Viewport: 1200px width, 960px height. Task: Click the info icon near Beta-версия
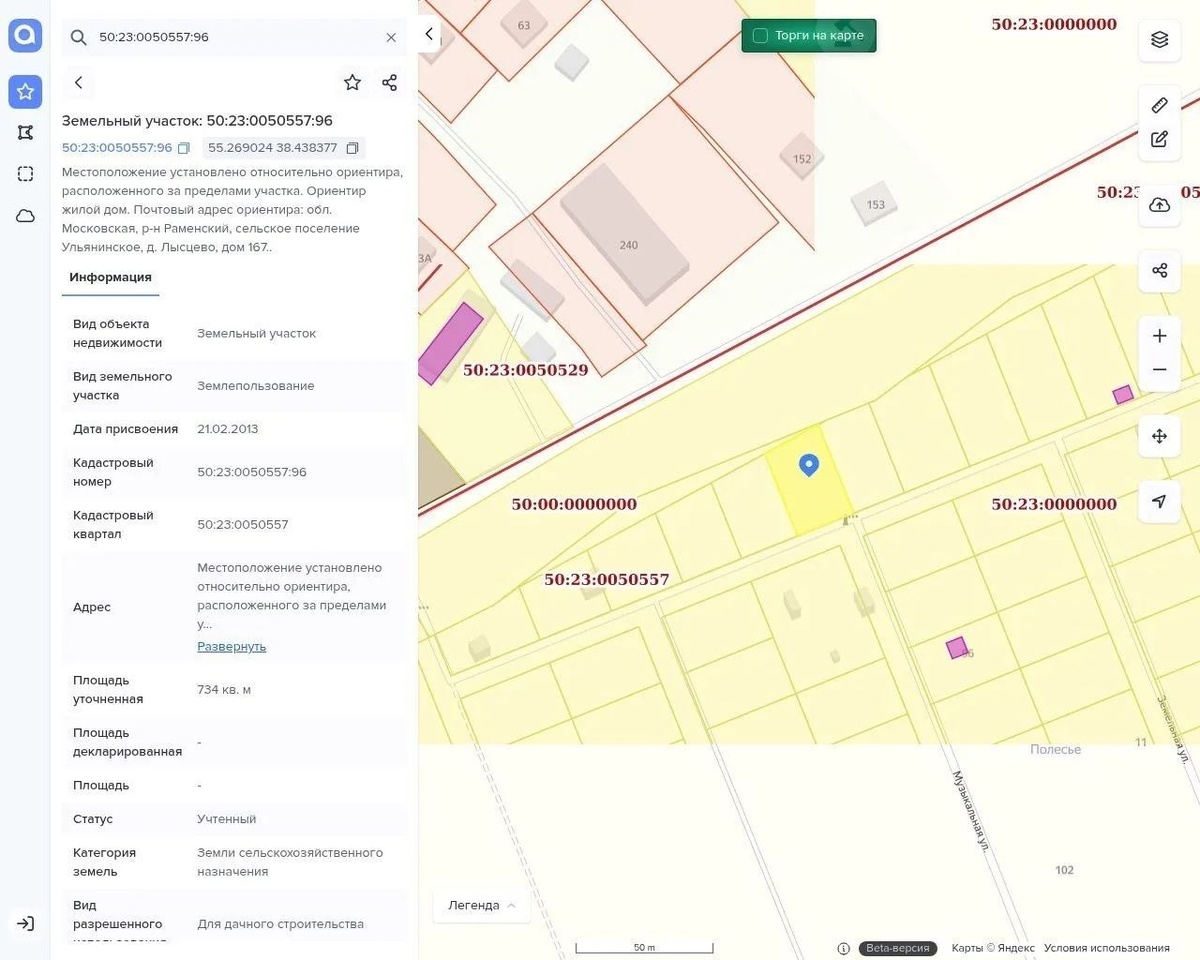[843, 948]
